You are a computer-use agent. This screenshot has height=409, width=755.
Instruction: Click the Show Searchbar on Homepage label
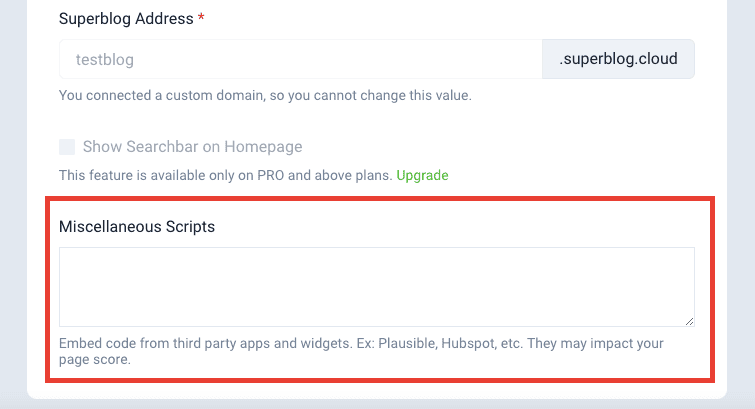[192, 147]
